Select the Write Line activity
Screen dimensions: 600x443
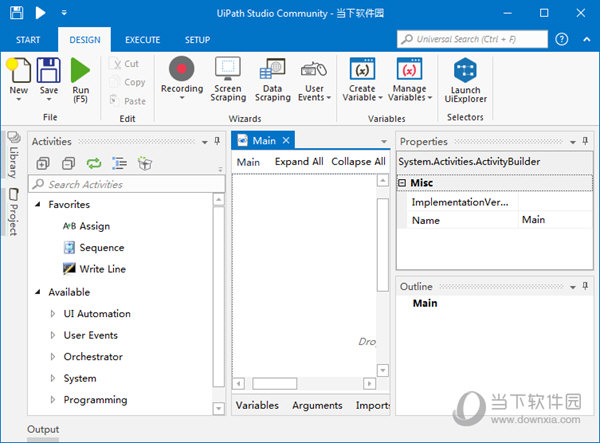pyautogui.click(x=95, y=269)
